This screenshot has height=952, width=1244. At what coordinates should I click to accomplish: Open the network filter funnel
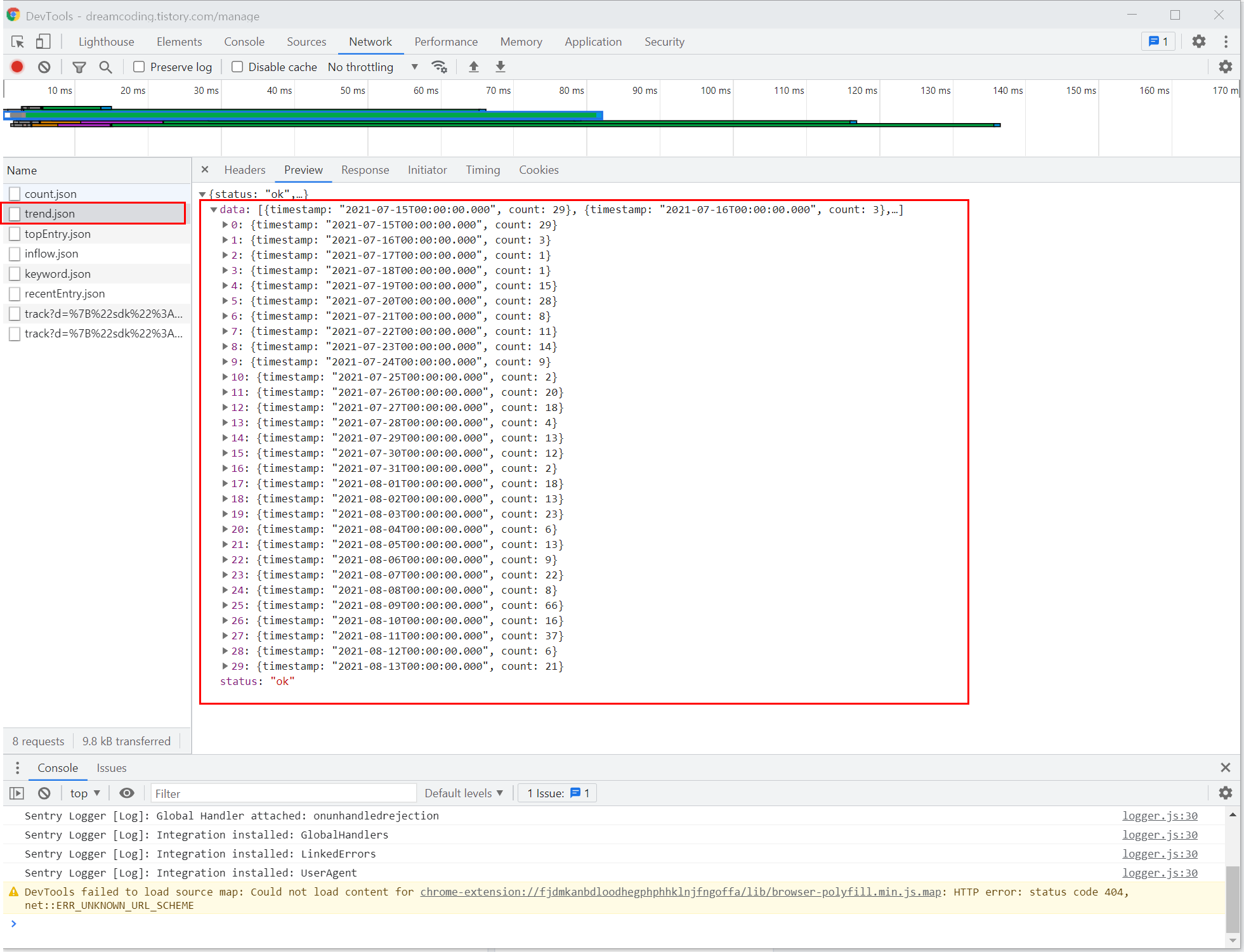(79, 67)
